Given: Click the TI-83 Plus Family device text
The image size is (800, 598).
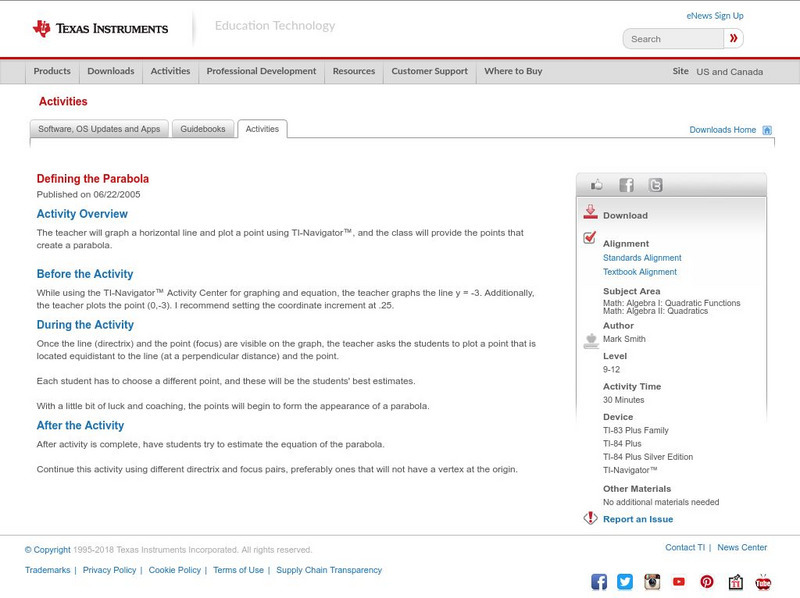Looking at the screenshot, I should point(636,430).
